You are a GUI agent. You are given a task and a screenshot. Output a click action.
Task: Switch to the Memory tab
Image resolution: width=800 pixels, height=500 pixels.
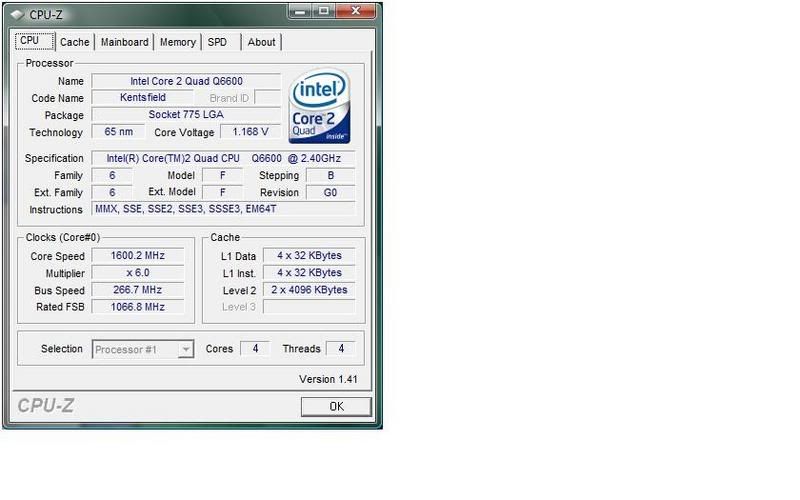point(178,42)
